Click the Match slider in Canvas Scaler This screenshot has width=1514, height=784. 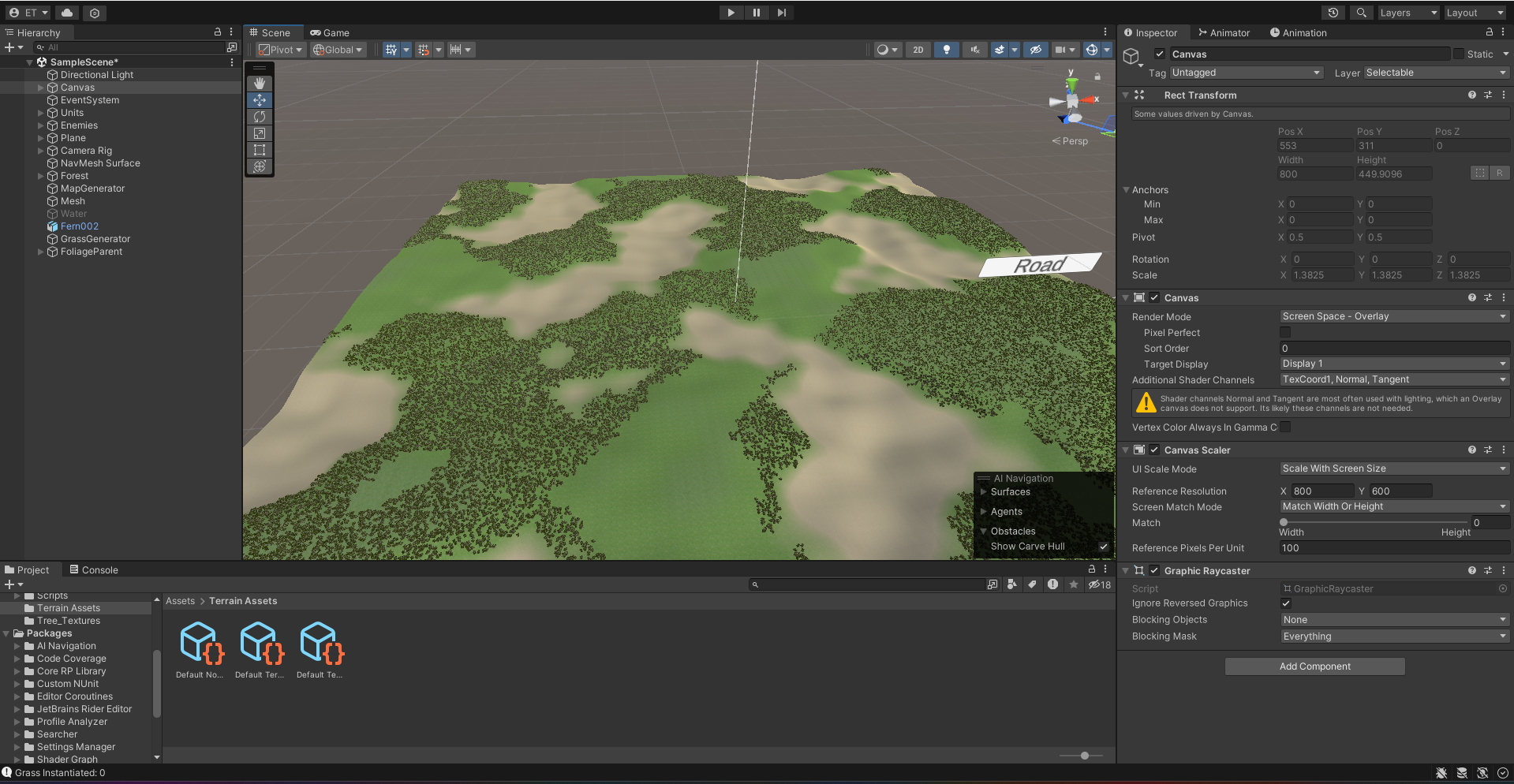point(1285,521)
